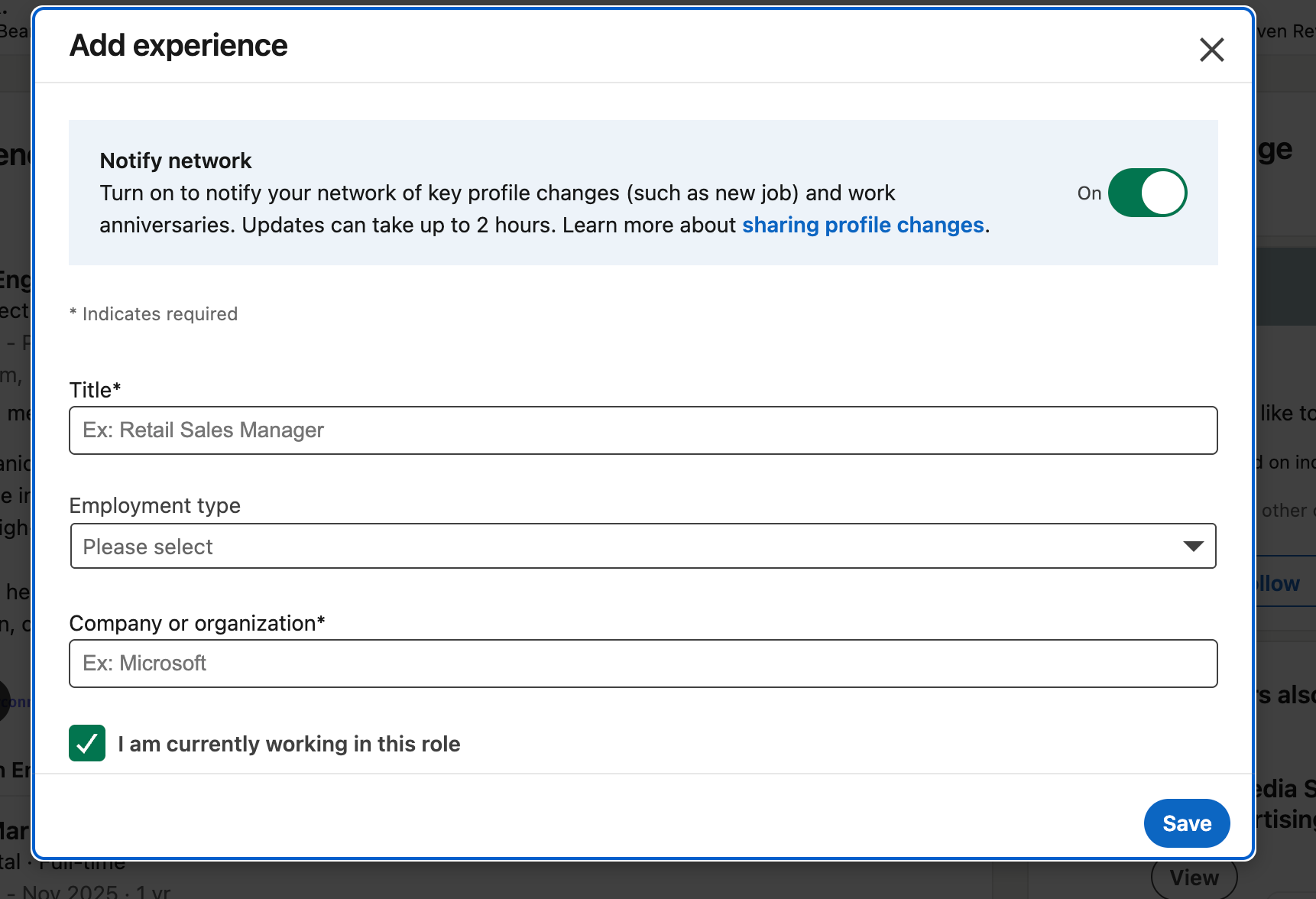
Task: Click the Title text field
Action: [x=643, y=430]
